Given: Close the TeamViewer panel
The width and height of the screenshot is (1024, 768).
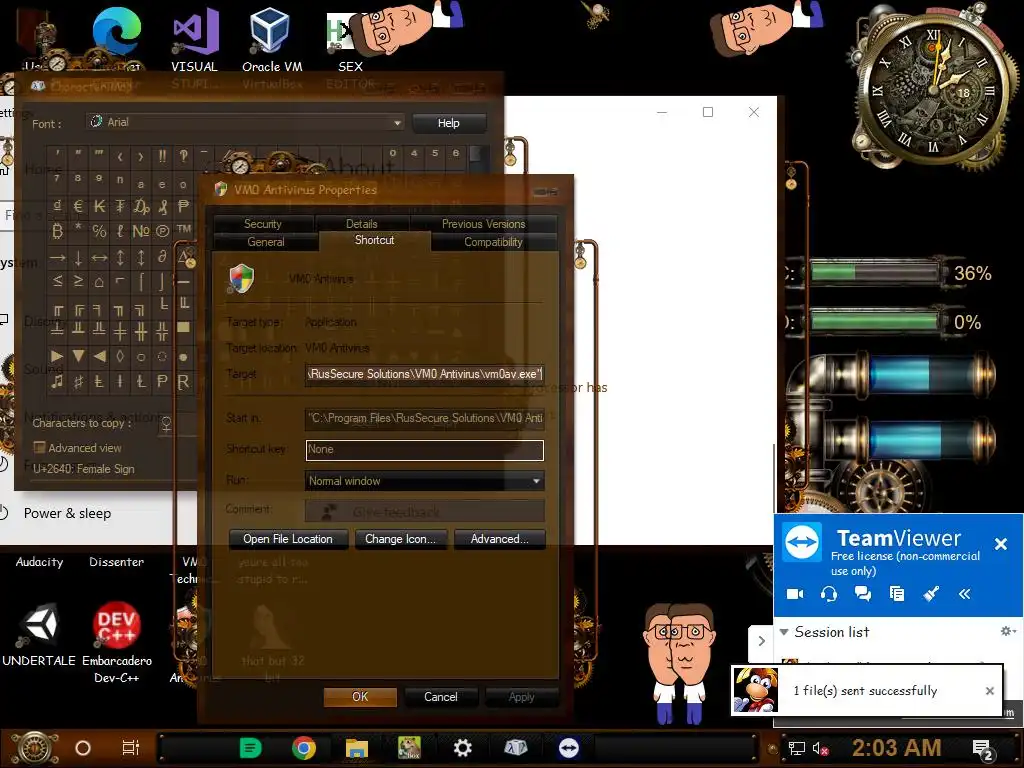Looking at the screenshot, I should tap(1000, 543).
